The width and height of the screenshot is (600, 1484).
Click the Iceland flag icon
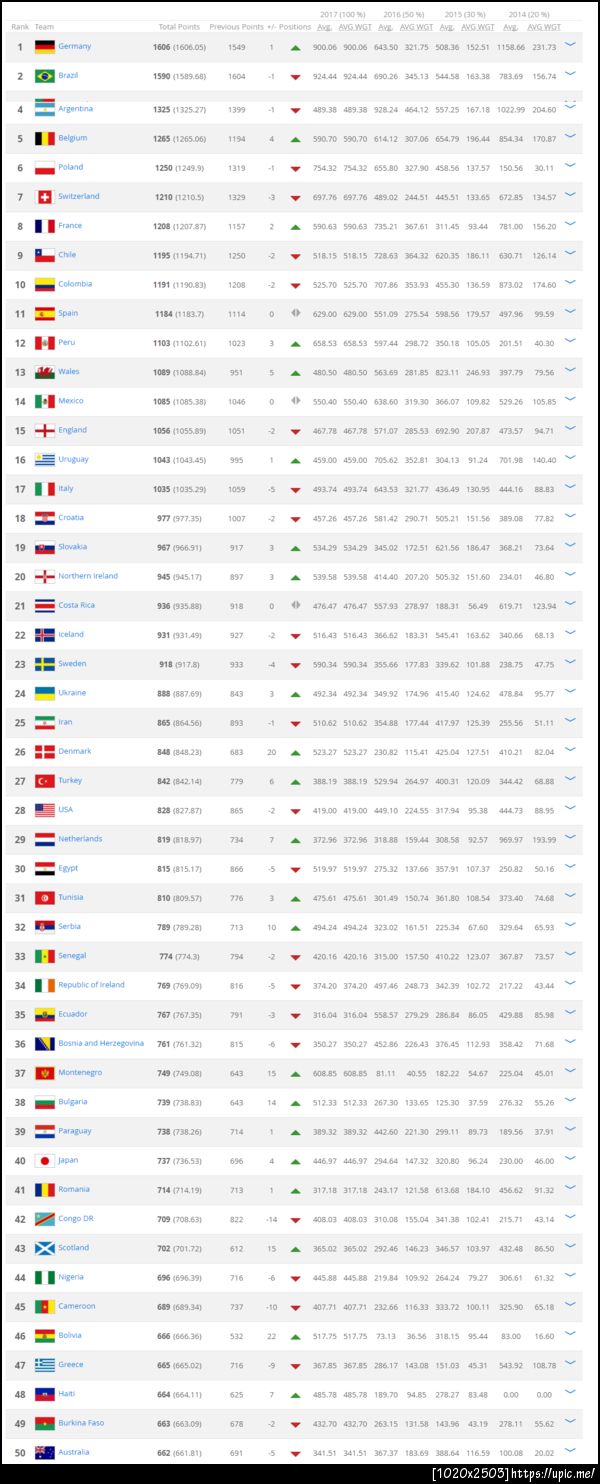pos(44,635)
